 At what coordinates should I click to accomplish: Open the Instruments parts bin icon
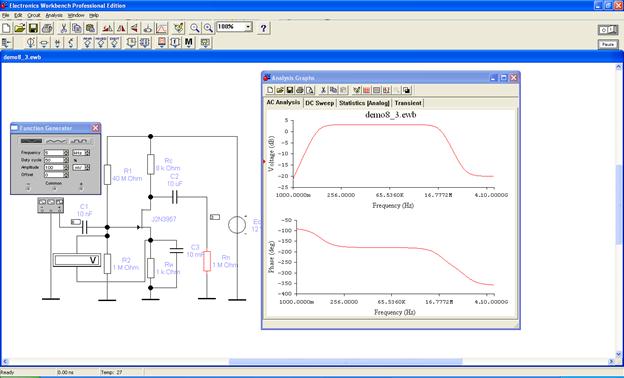point(205,42)
